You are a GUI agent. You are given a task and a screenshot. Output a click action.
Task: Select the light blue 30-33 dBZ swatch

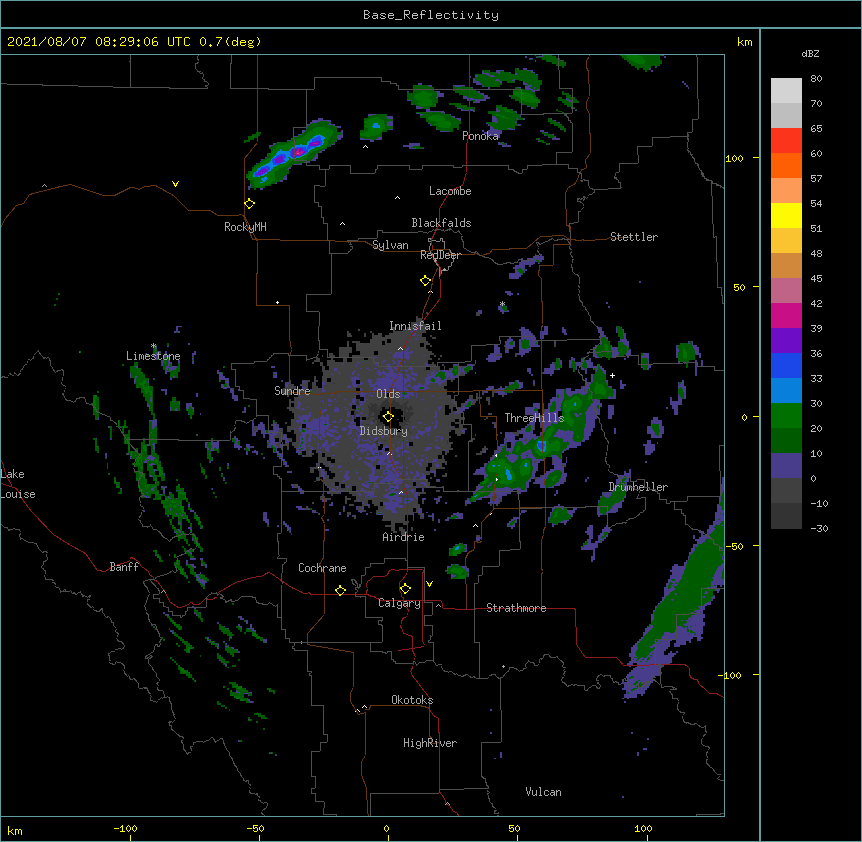pos(786,391)
